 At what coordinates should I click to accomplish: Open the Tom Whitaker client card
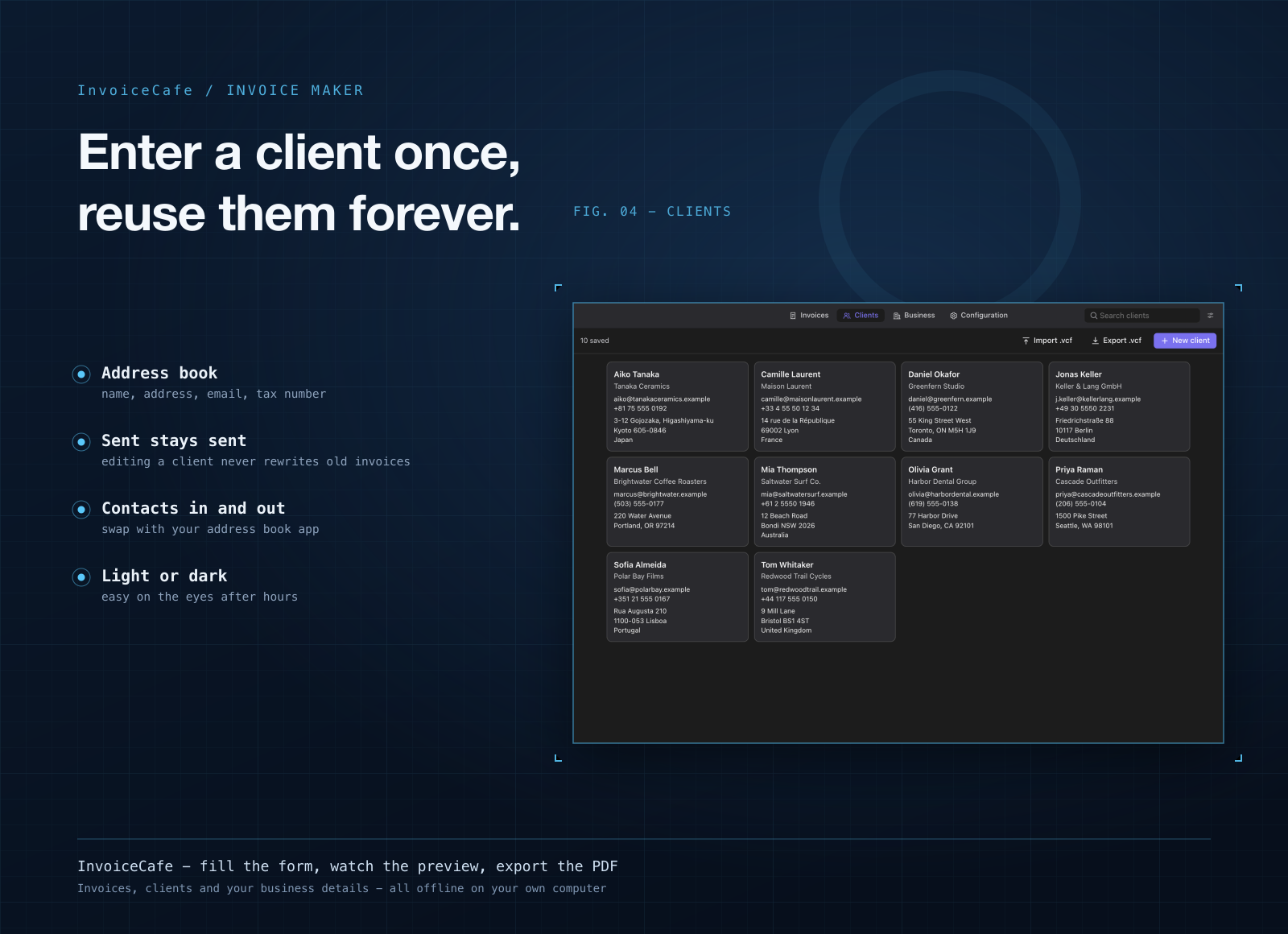tap(824, 597)
